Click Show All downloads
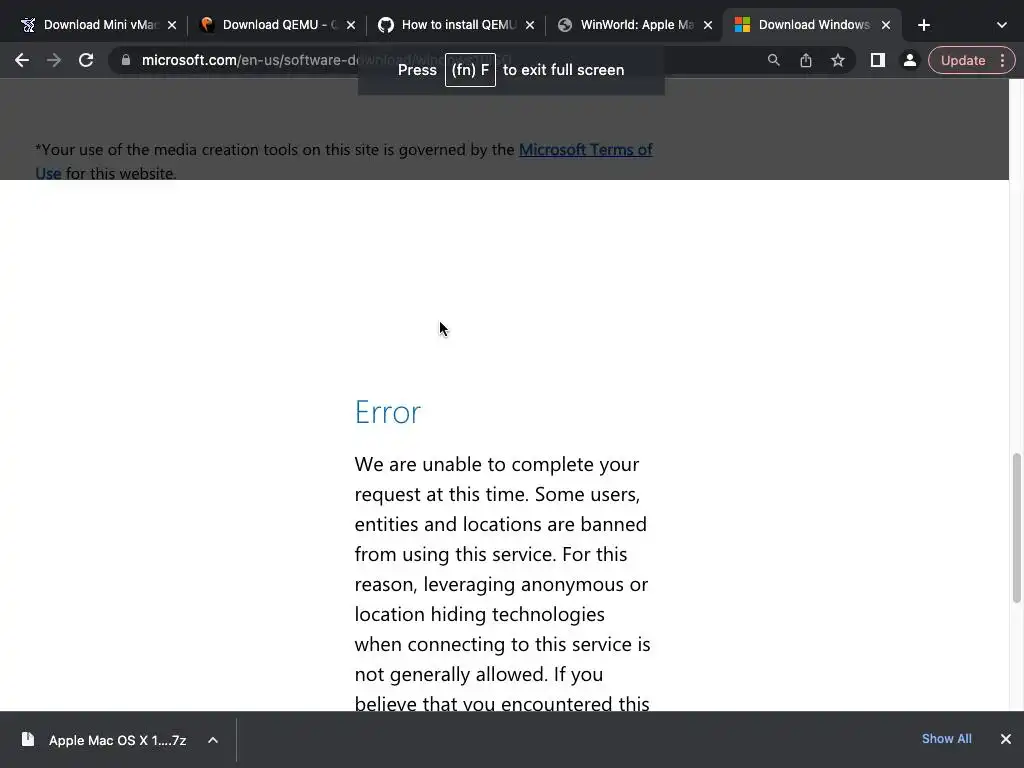Screen dimensions: 1024x768 click(946, 739)
